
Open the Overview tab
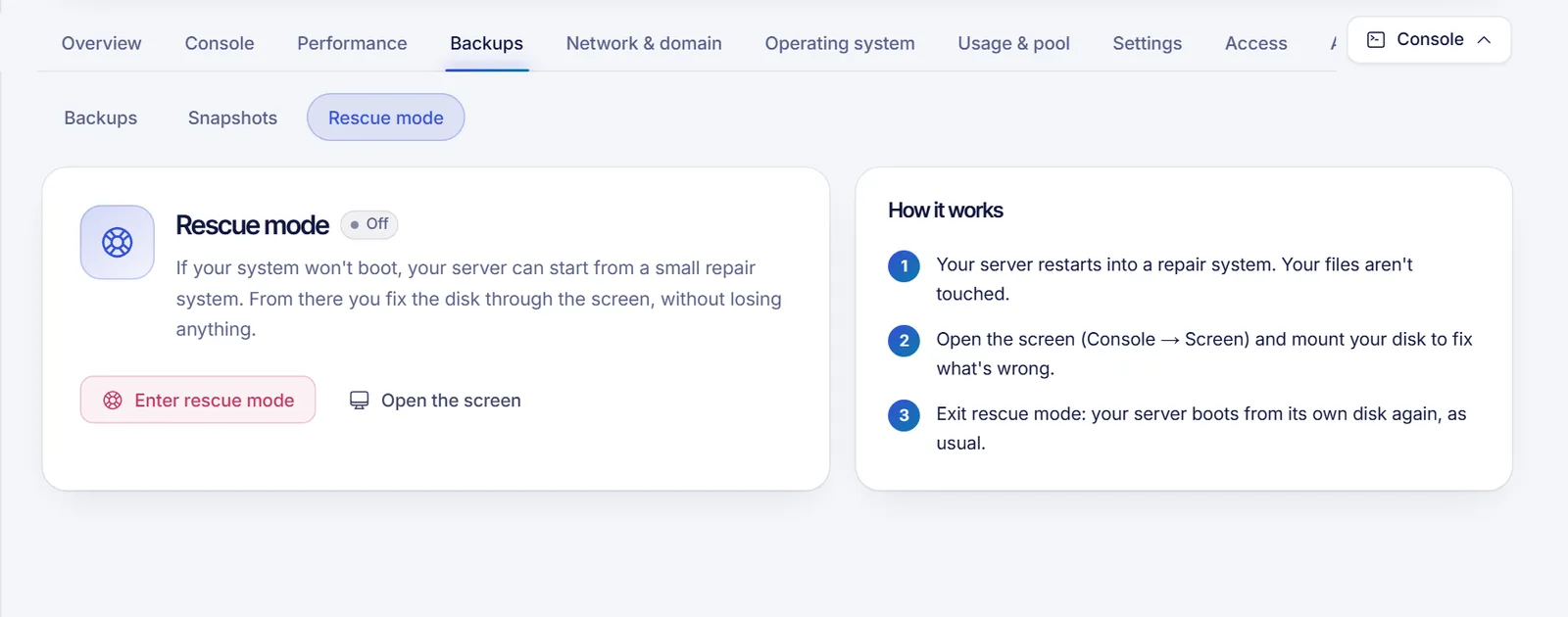[101, 43]
